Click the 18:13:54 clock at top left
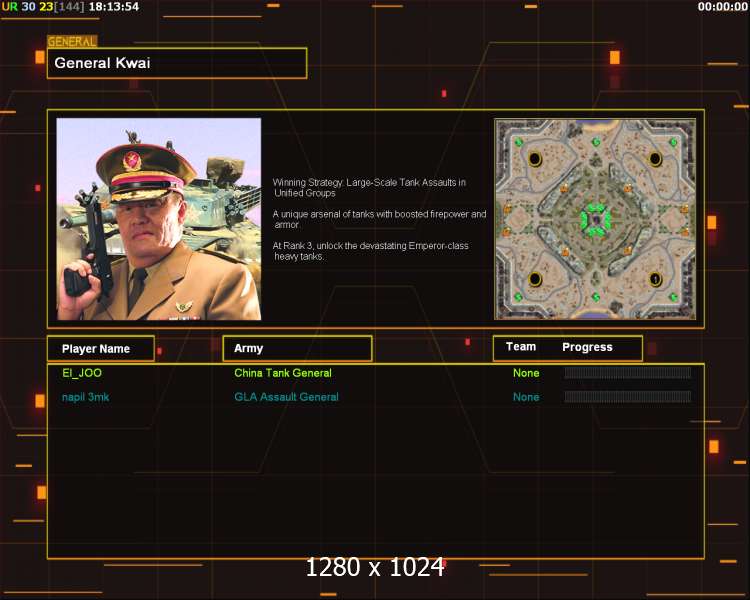The height and width of the screenshot is (600, 750). pyautogui.click(x=114, y=7)
